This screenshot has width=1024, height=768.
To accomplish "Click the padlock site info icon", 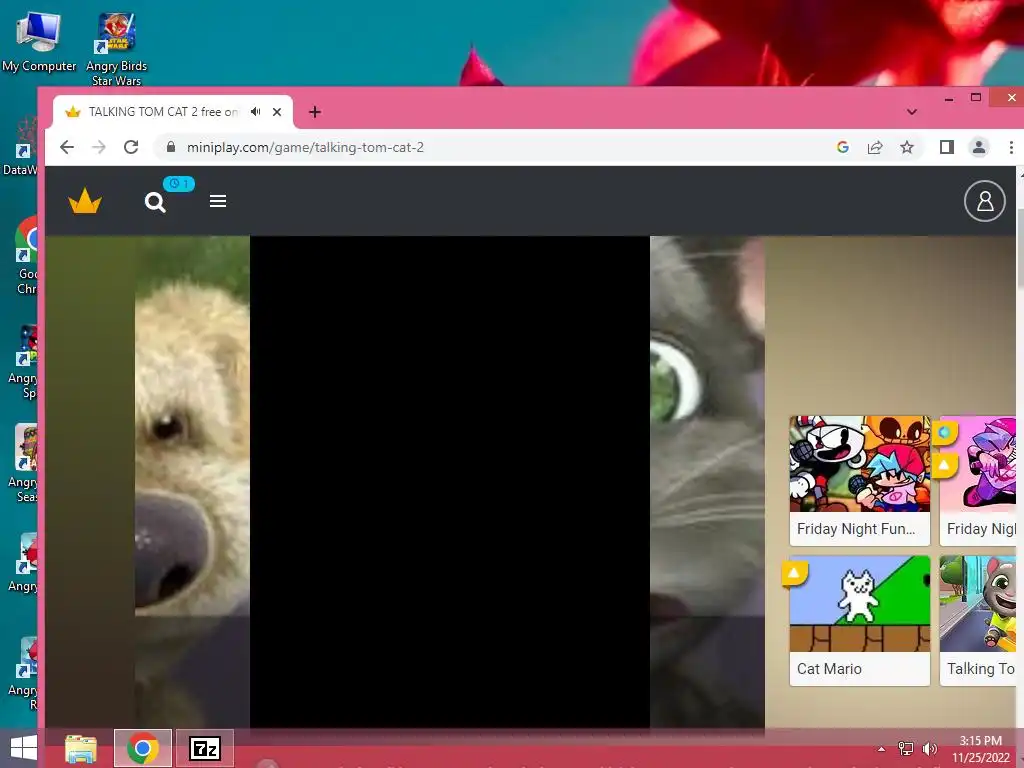I will (171, 147).
